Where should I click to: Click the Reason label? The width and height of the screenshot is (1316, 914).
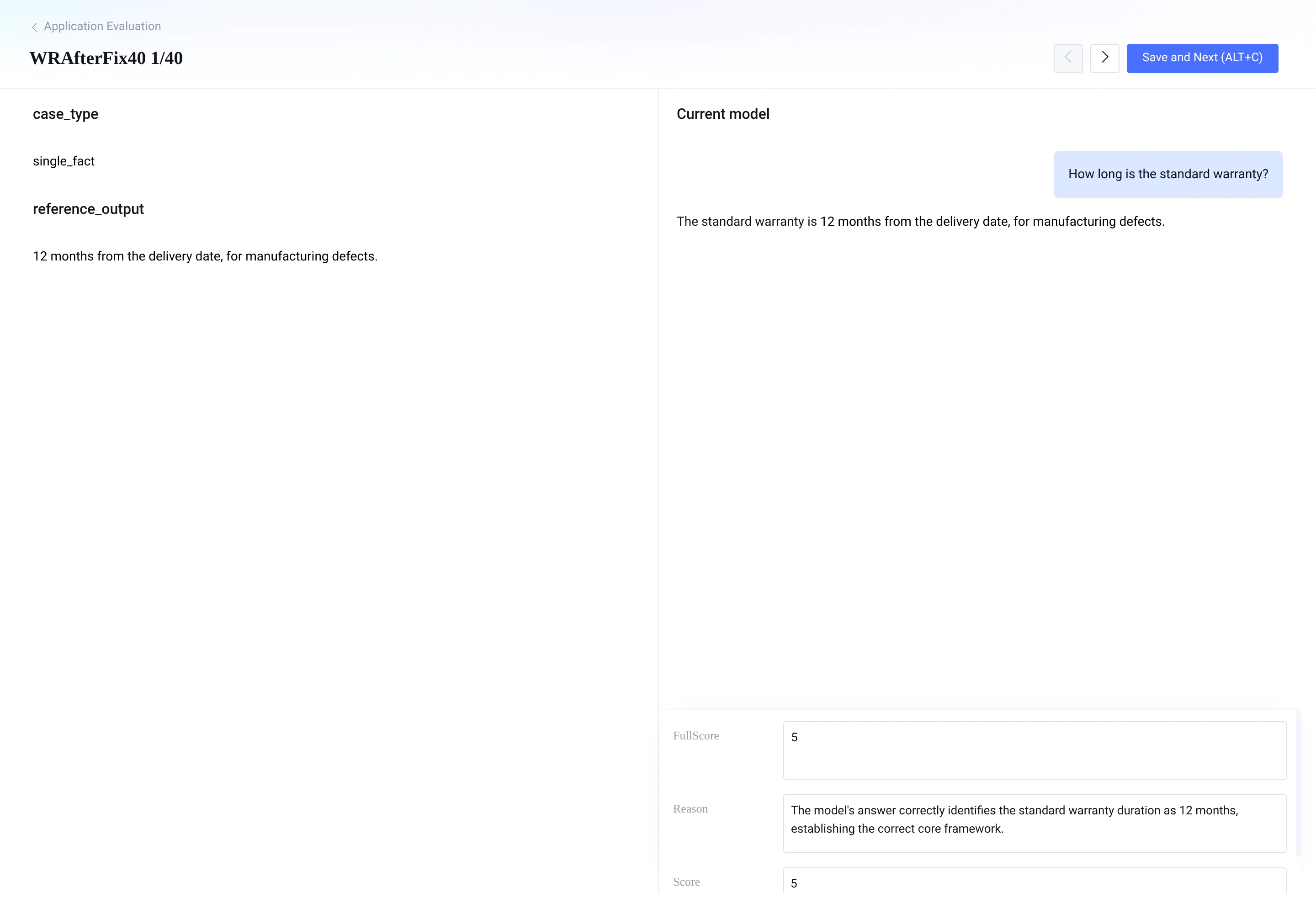[x=690, y=809]
